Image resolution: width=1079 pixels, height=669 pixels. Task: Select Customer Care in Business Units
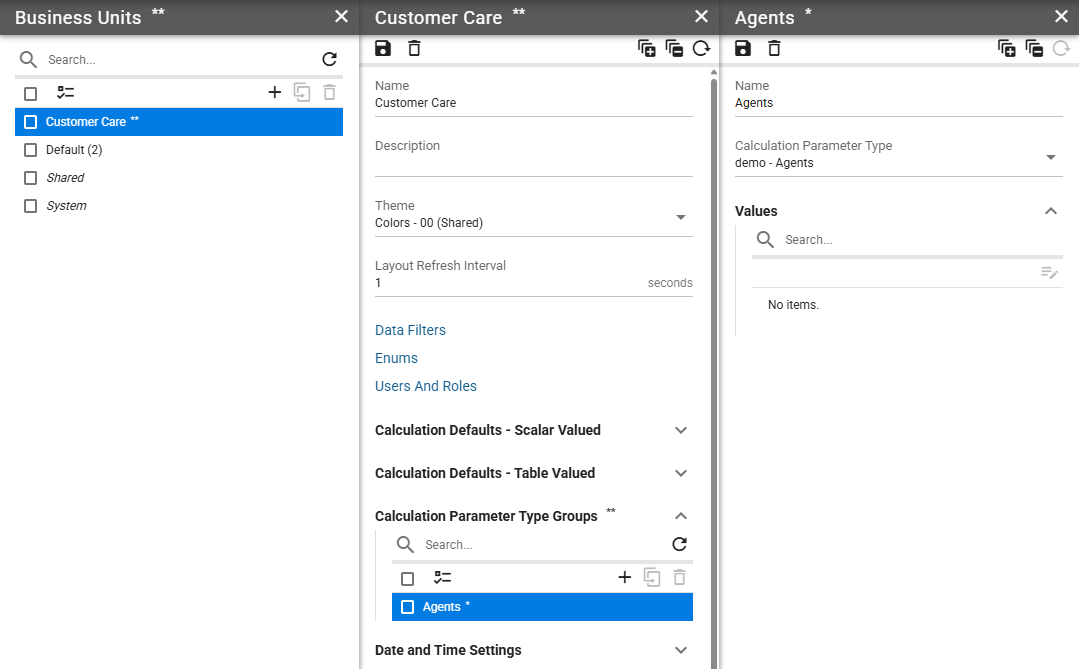179,122
